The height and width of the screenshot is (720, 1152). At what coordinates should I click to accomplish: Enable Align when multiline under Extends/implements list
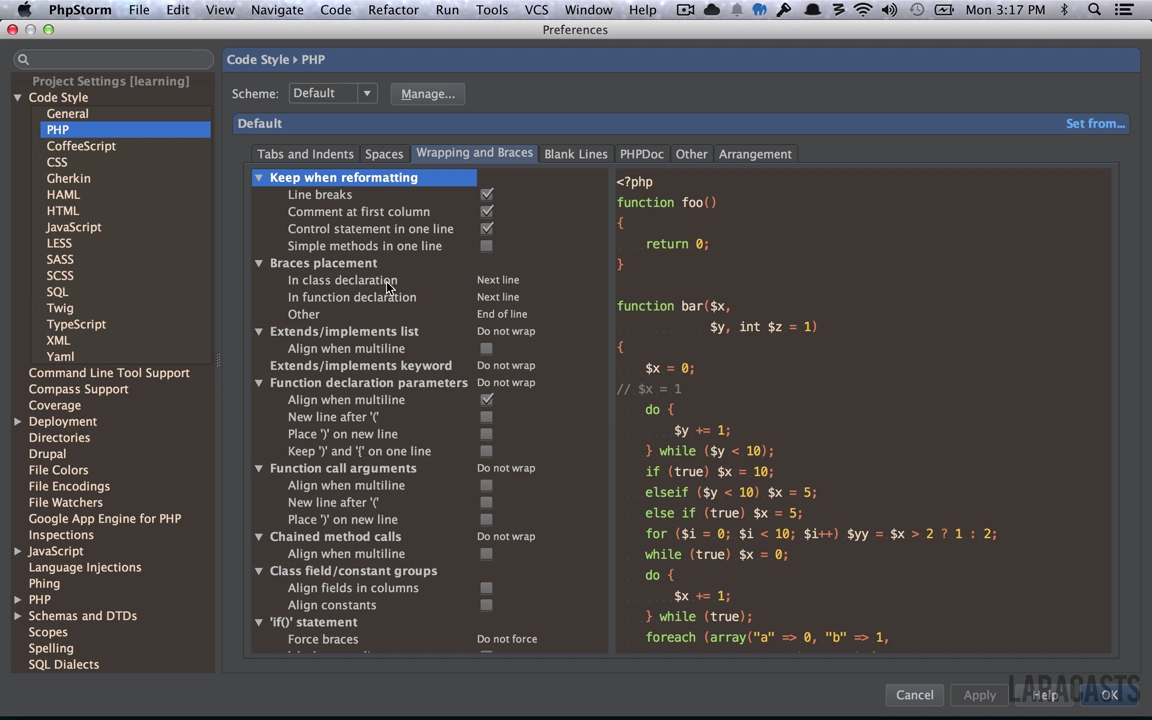[x=486, y=348]
